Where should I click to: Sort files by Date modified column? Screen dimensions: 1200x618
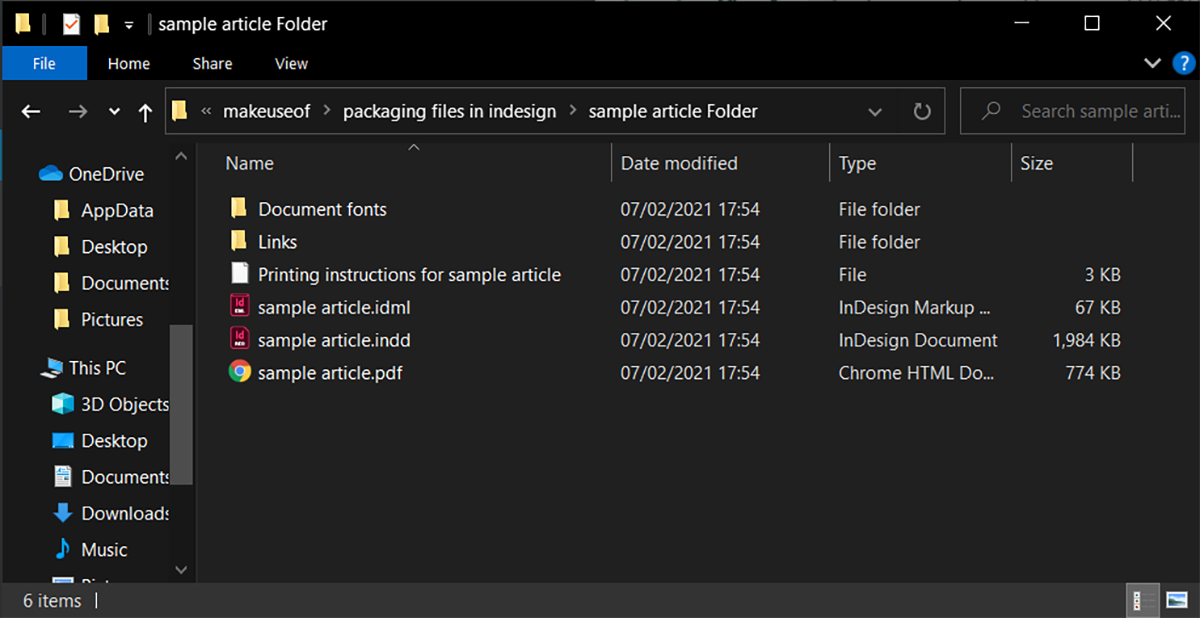click(679, 163)
